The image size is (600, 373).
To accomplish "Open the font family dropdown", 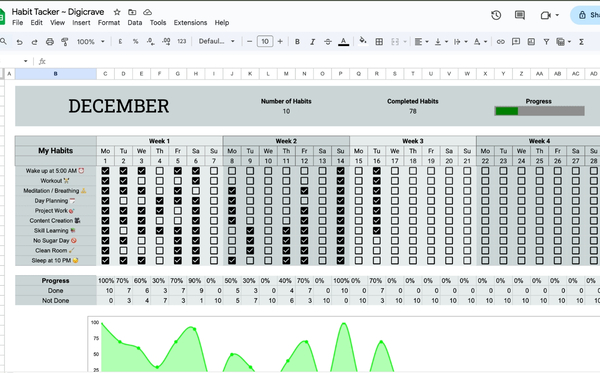I will [216, 41].
